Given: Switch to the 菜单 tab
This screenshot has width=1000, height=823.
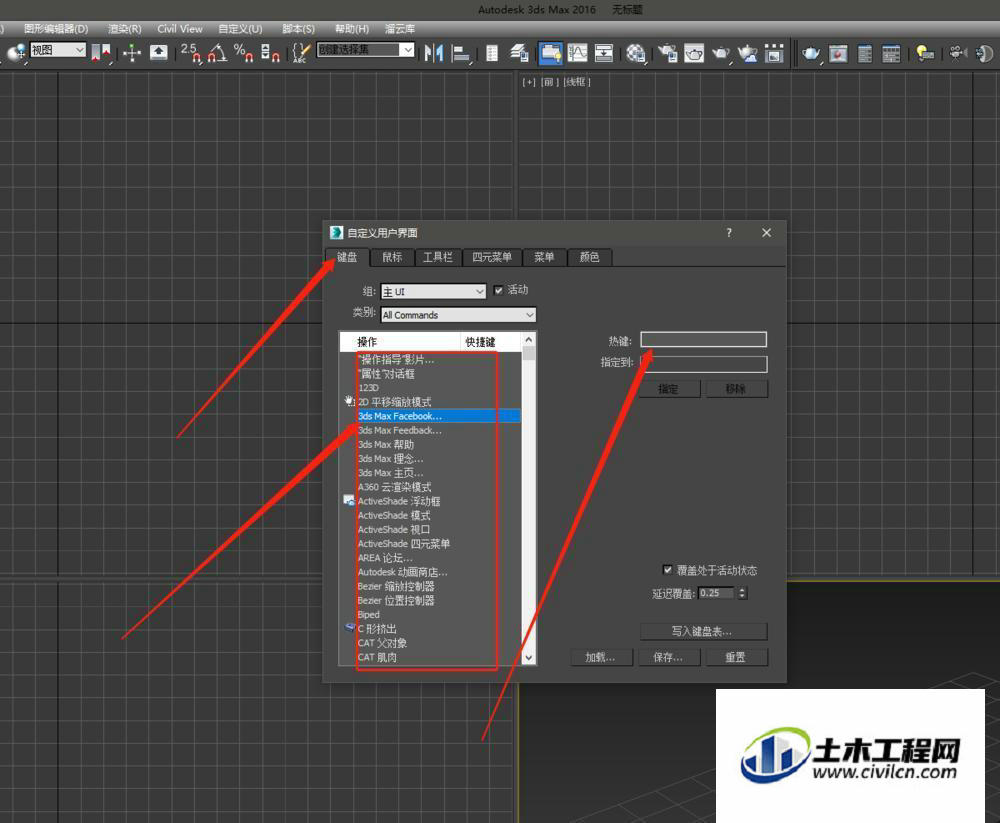Looking at the screenshot, I should [x=544, y=257].
